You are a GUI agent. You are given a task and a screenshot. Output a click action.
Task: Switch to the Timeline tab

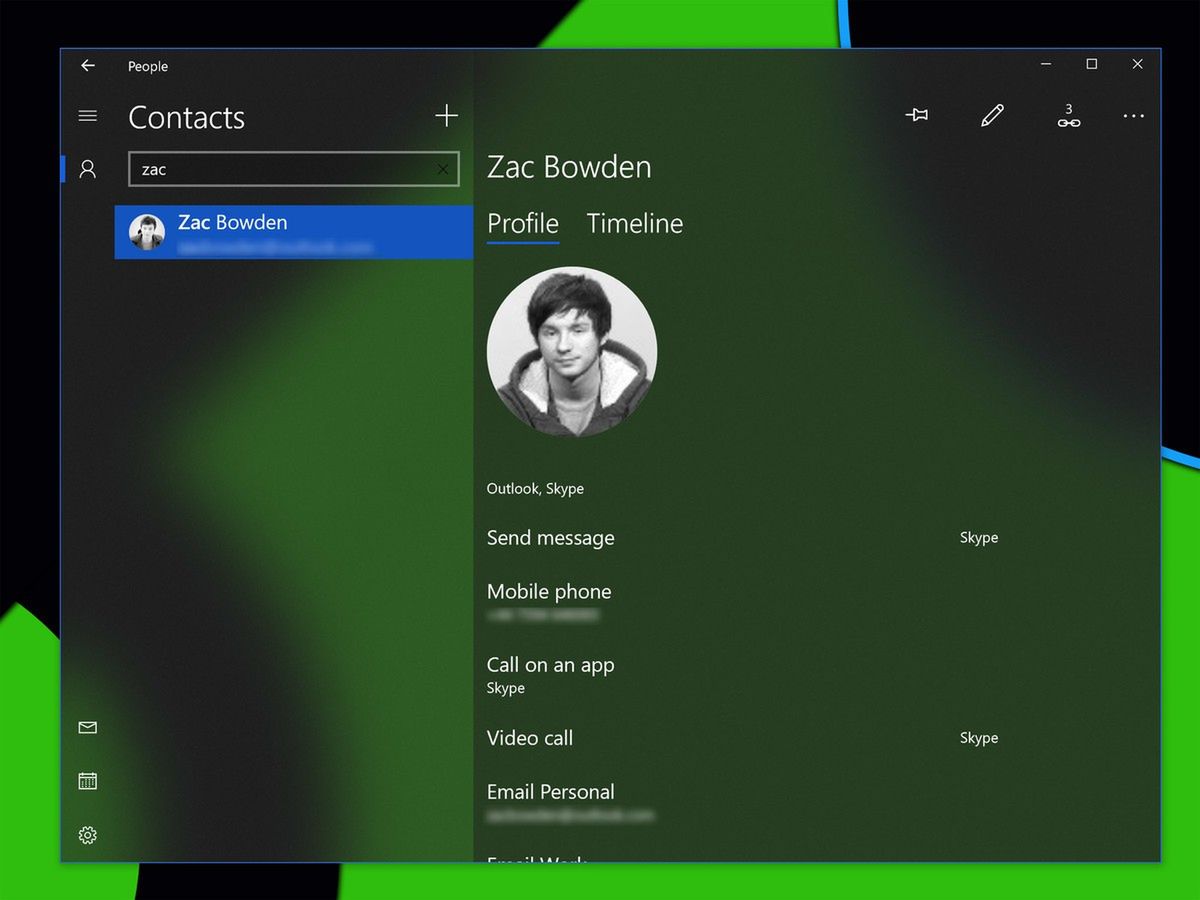(x=634, y=223)
